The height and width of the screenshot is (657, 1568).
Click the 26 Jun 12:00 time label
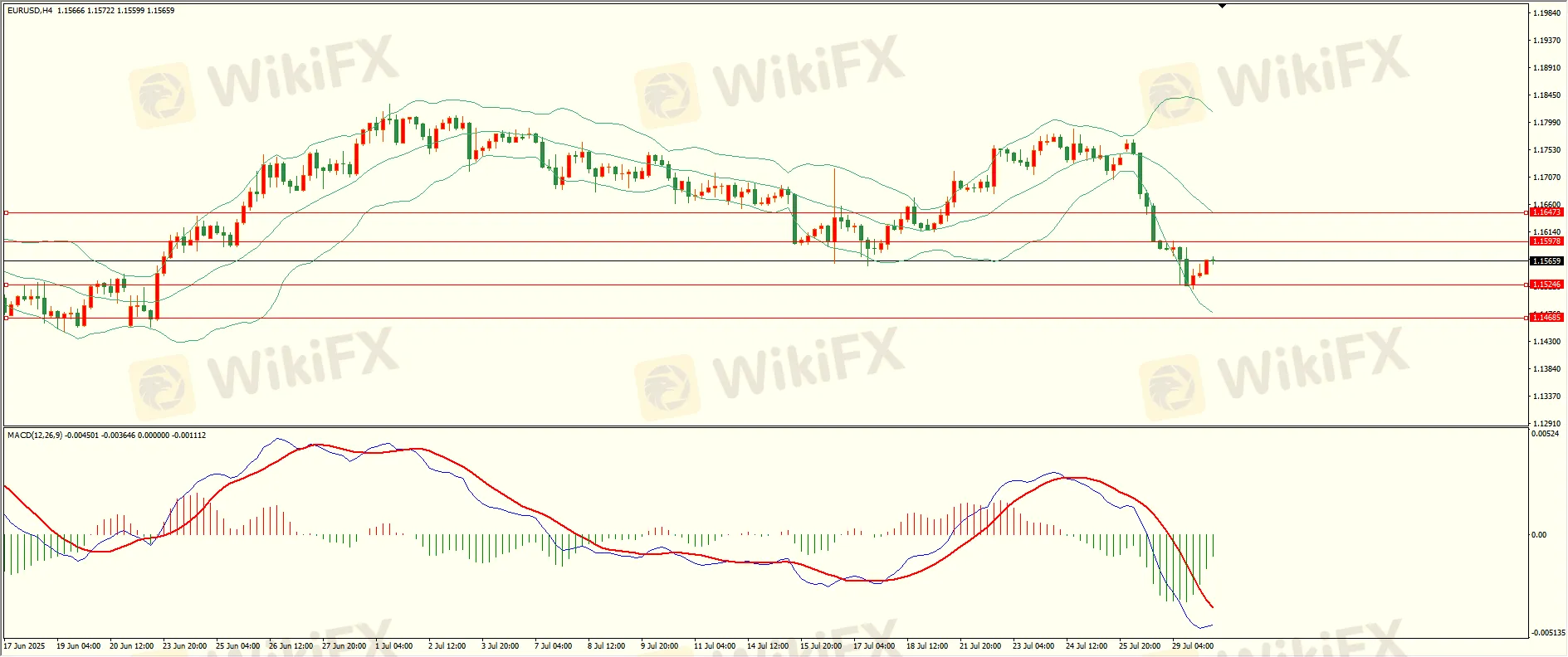pos(291,646)
